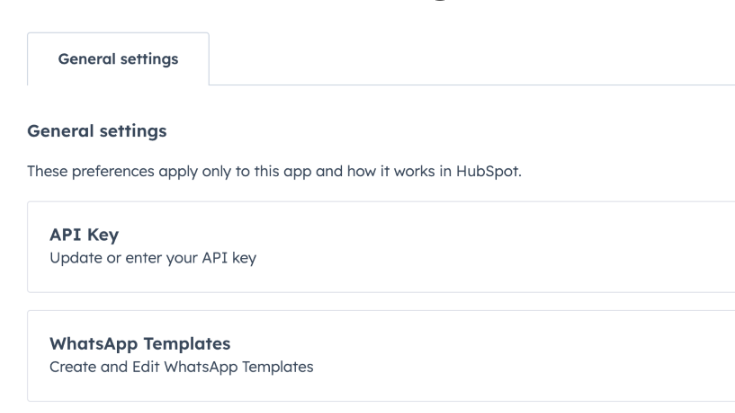The height and width of the screenshot is (413, 735).
Task: Open the WhatsApp Templates settings card
Action: (380, 356)
